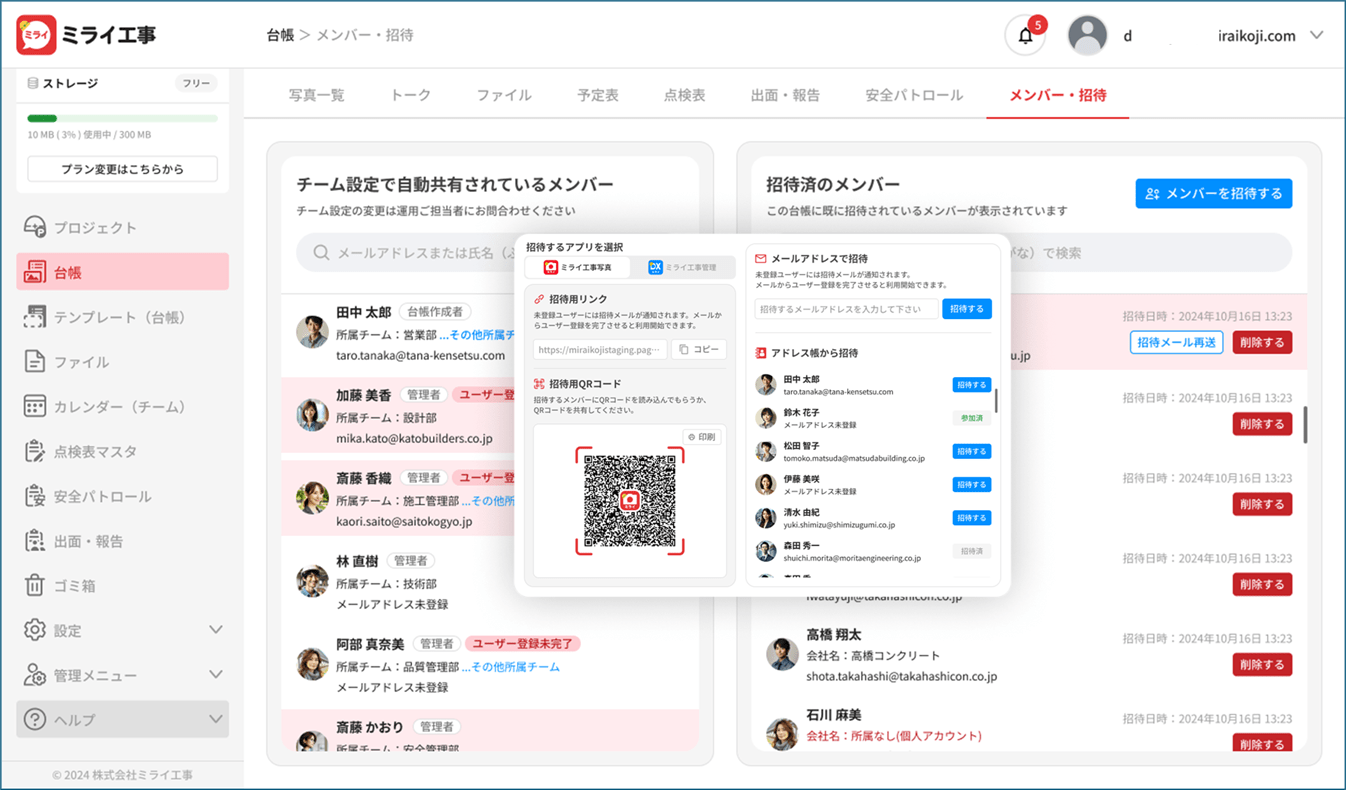Viewport: 1346px width, 790px height.
Task: Click 削除する for 高橋 翔太
Action: click(1262, 664)
